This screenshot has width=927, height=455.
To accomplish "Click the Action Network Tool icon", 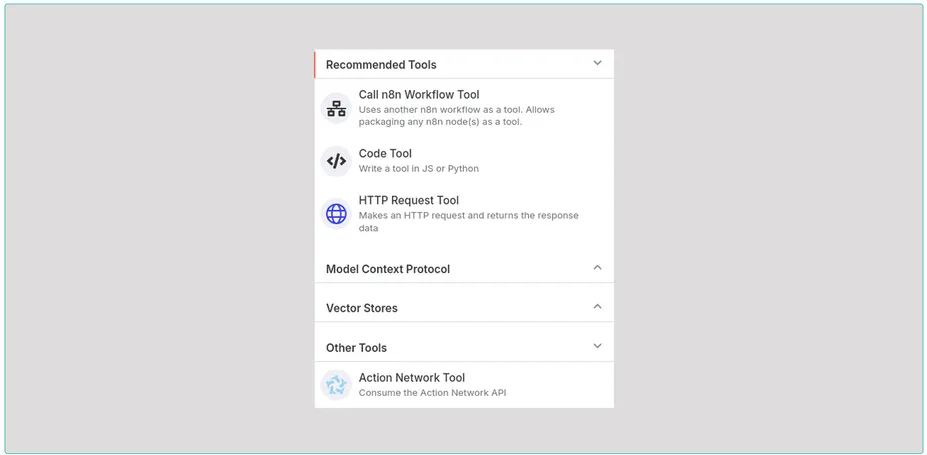I will [x=336, y=385].
